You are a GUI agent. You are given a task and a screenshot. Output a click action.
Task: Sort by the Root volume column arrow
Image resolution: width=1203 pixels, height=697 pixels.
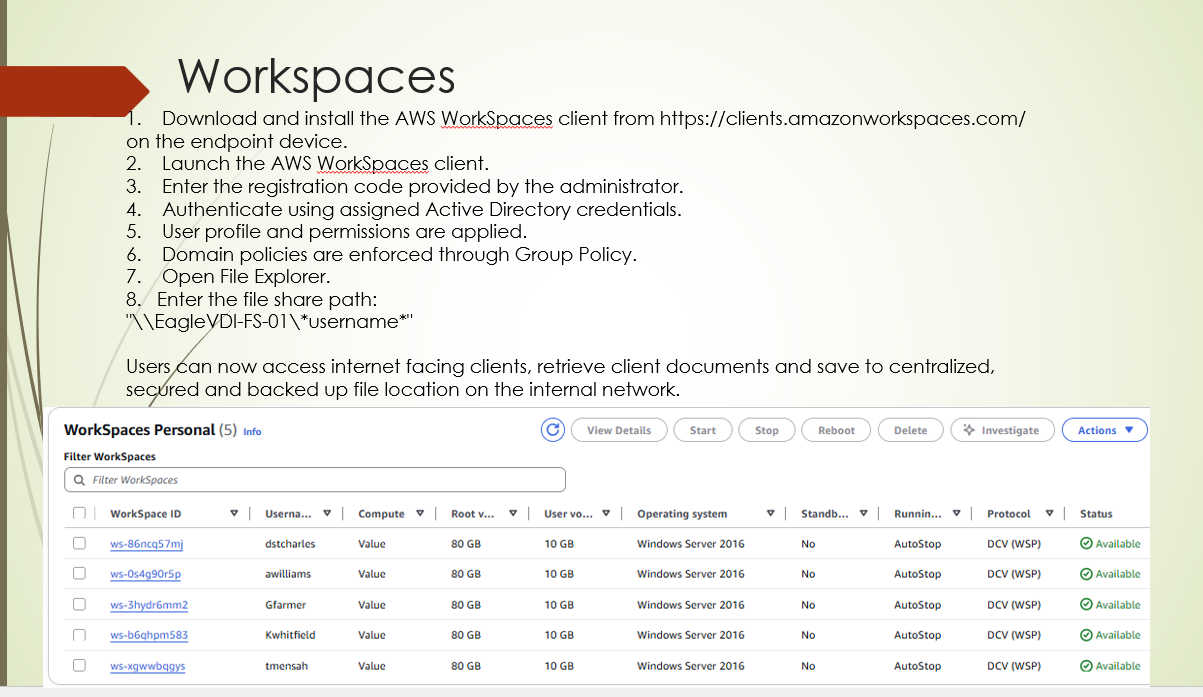[x=513, y=514]
